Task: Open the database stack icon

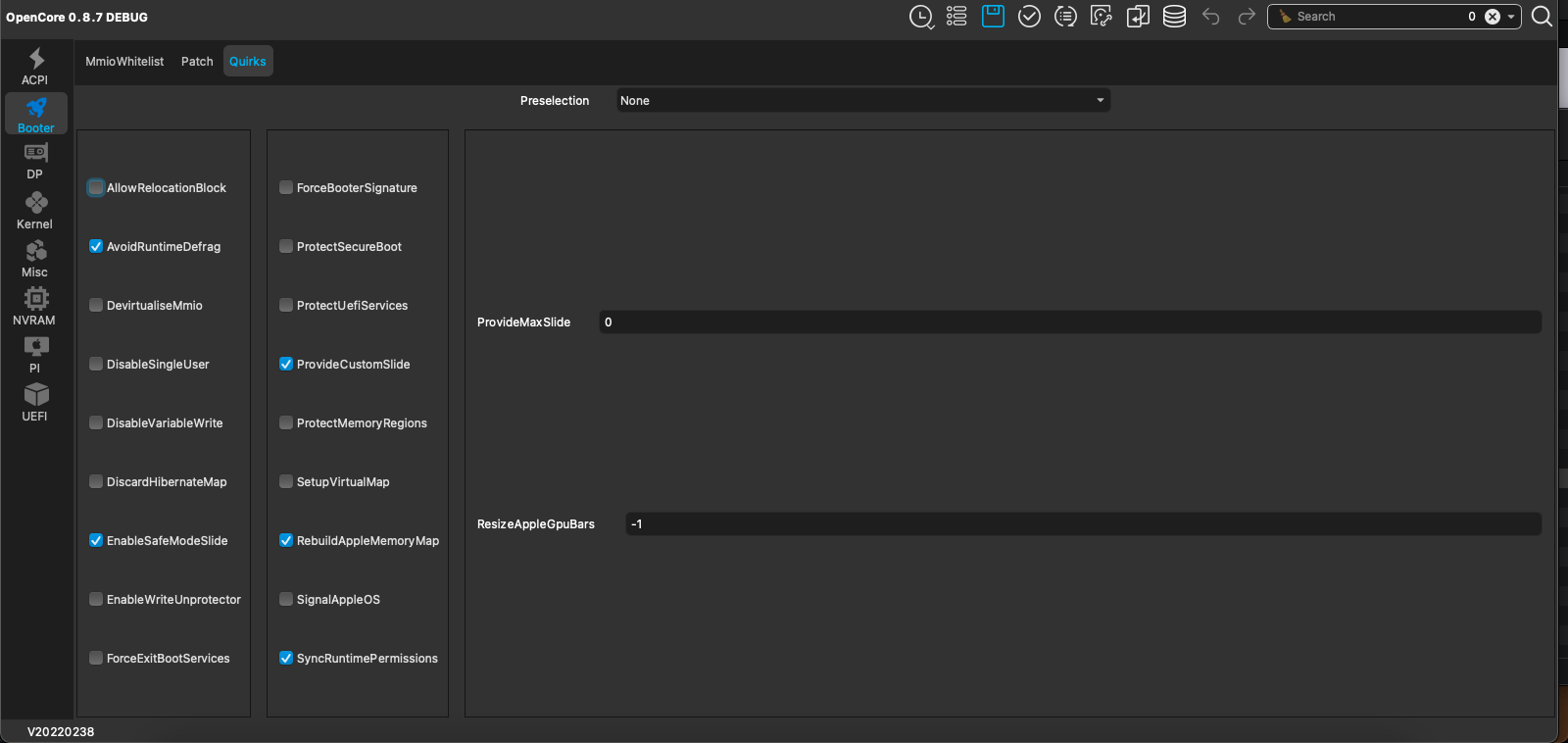Action: coord(1174,17)
